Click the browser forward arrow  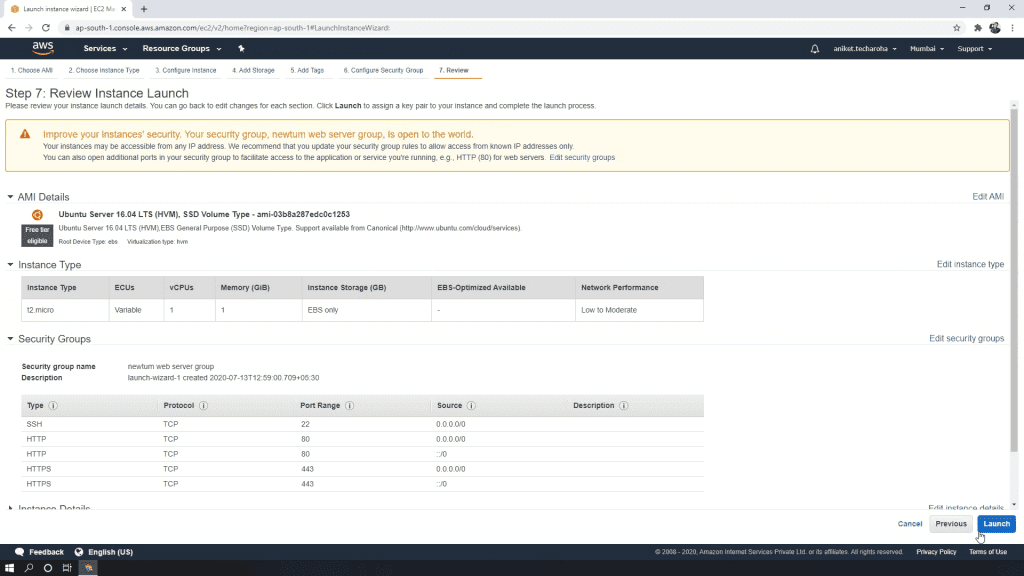tap(29, 27)
